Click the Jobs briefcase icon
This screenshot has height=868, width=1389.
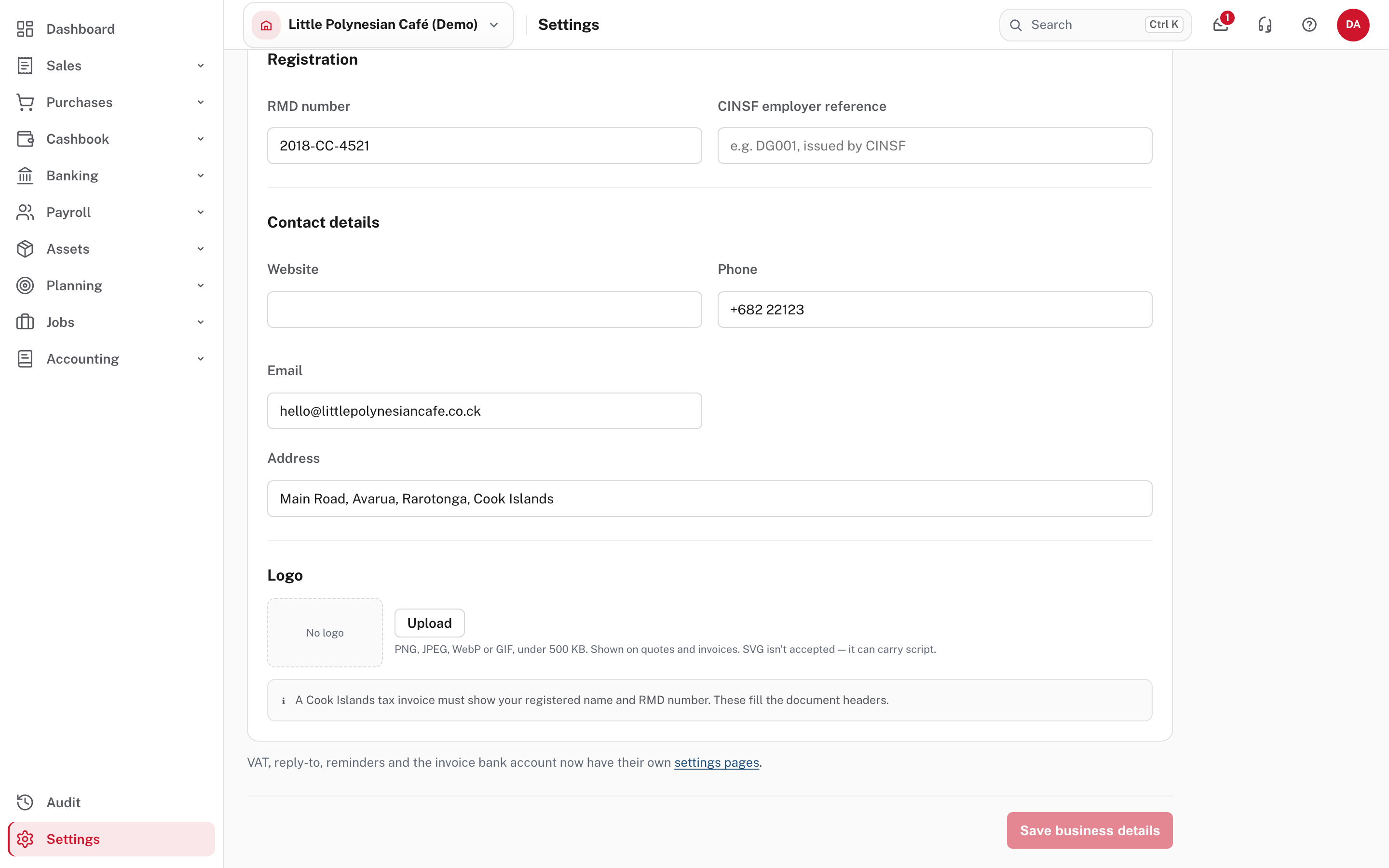point(25,322)
